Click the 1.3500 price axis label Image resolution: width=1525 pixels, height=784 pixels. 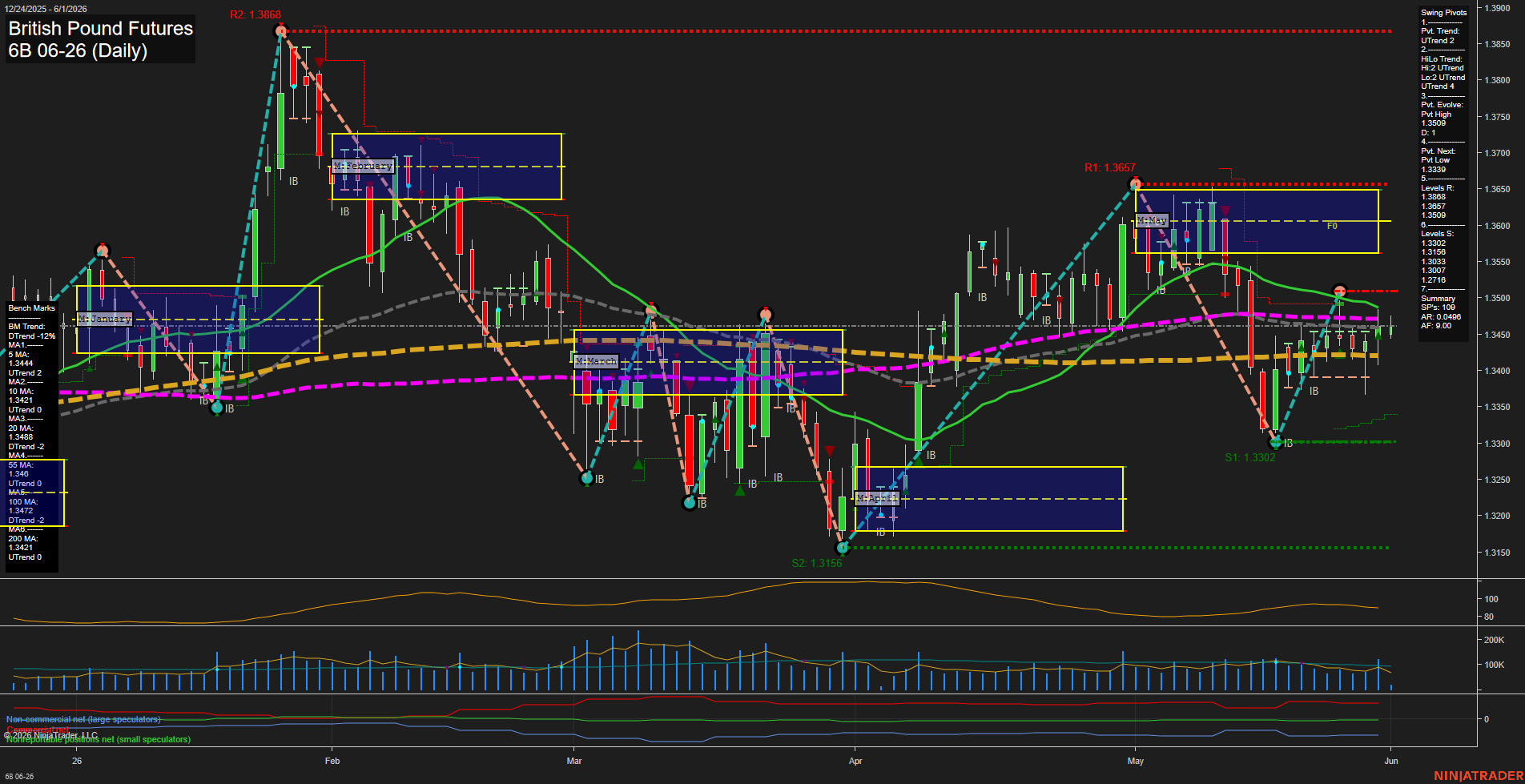1498,299
